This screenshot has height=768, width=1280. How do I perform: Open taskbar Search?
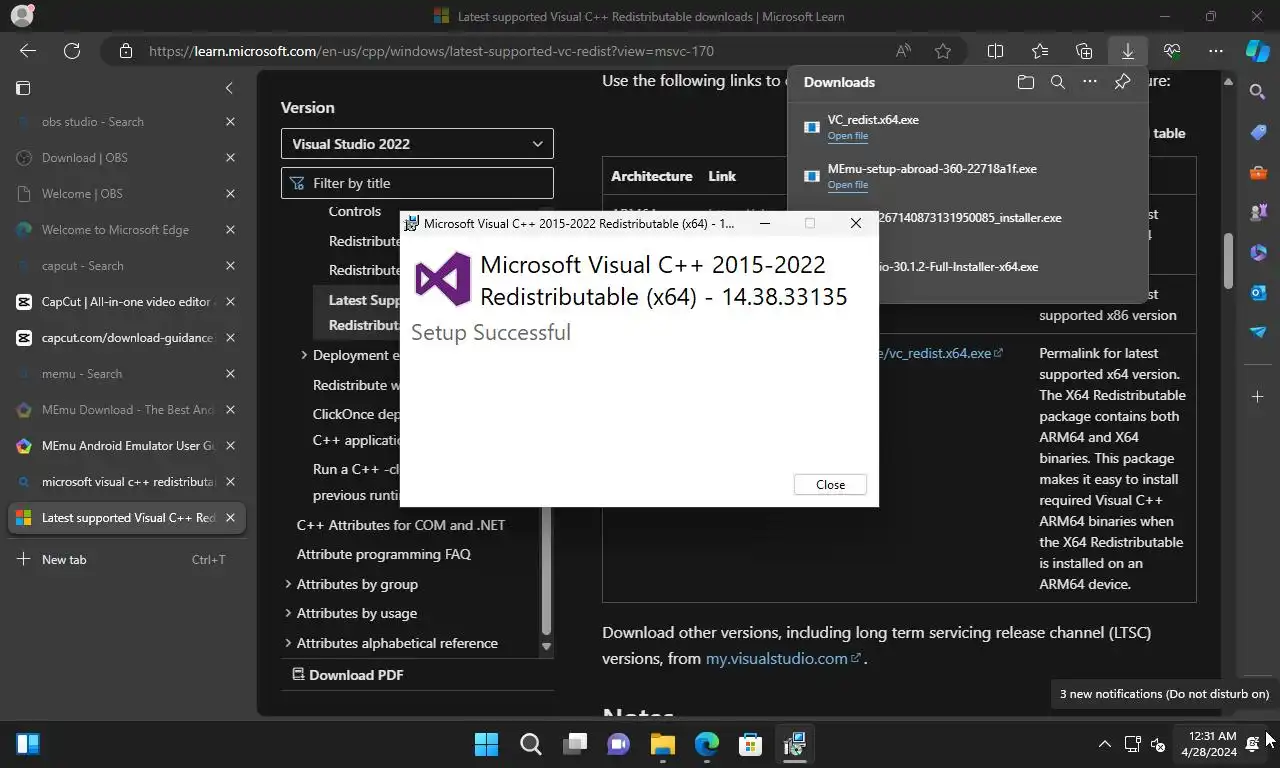(531, 744)
